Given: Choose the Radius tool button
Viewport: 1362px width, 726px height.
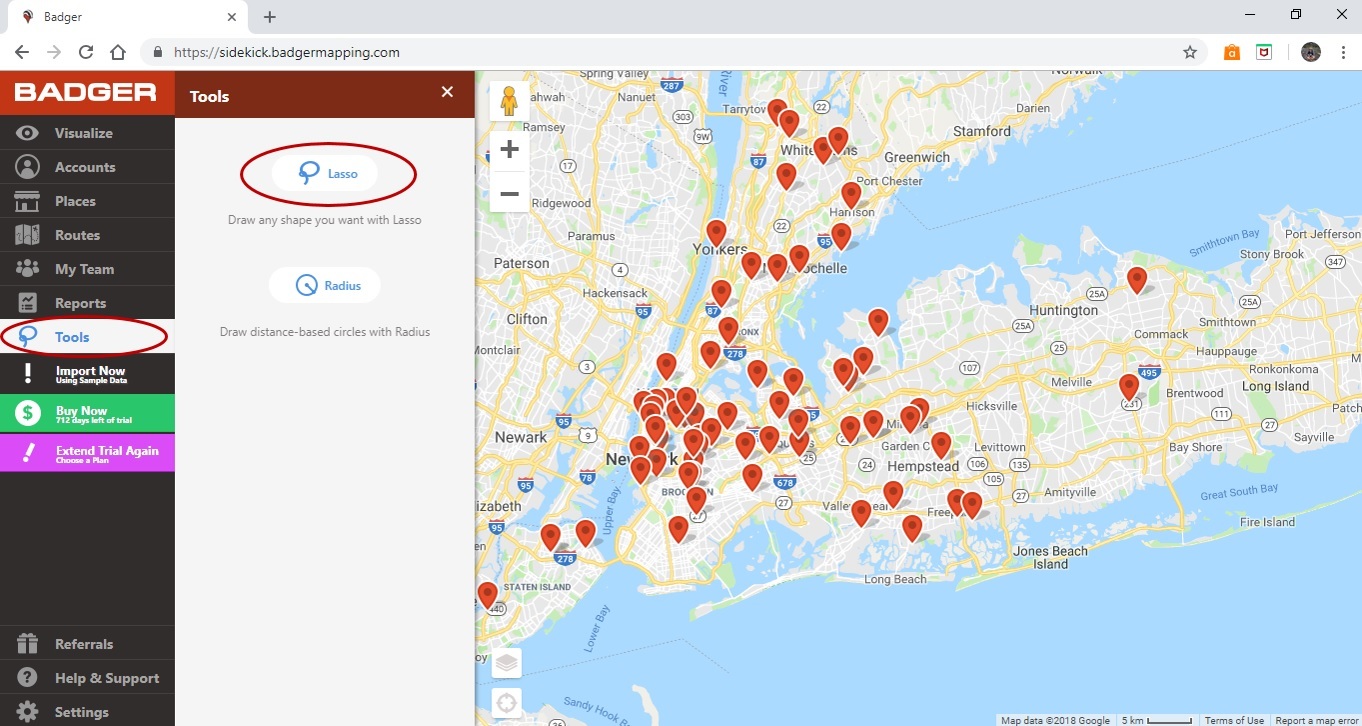Looking at the screenshot, I should [325, 286].
